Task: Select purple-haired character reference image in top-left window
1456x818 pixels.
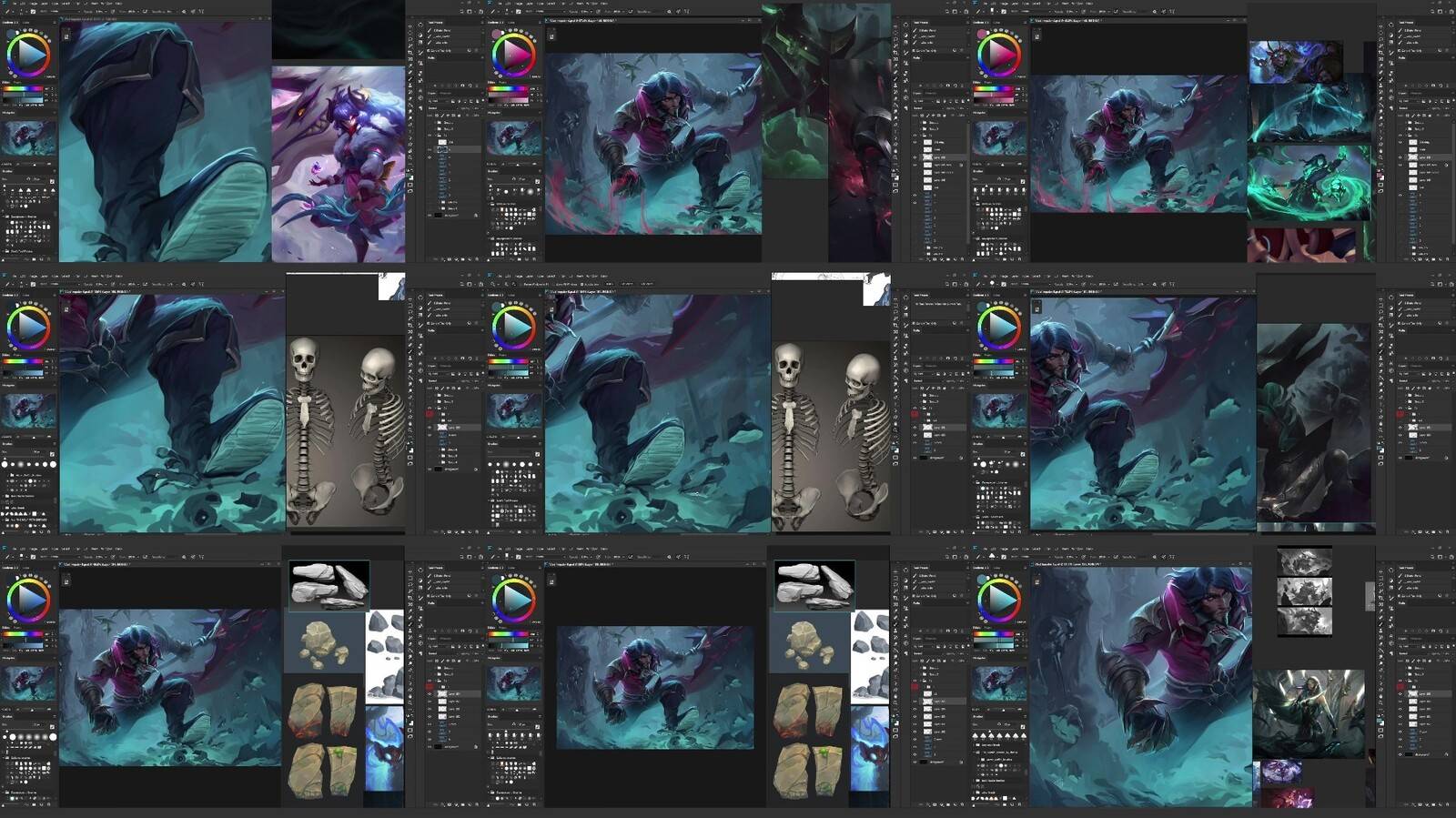Action: pyautogui.click(x=339, y=164)
